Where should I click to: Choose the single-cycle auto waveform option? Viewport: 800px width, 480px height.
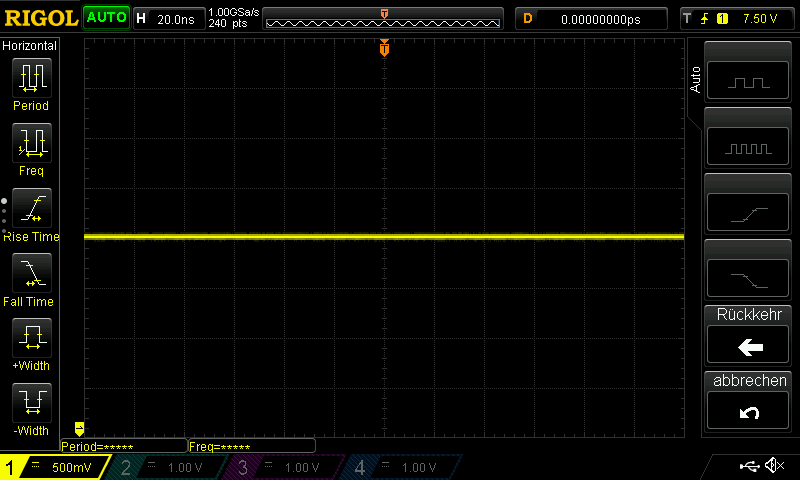click(748, 81)
